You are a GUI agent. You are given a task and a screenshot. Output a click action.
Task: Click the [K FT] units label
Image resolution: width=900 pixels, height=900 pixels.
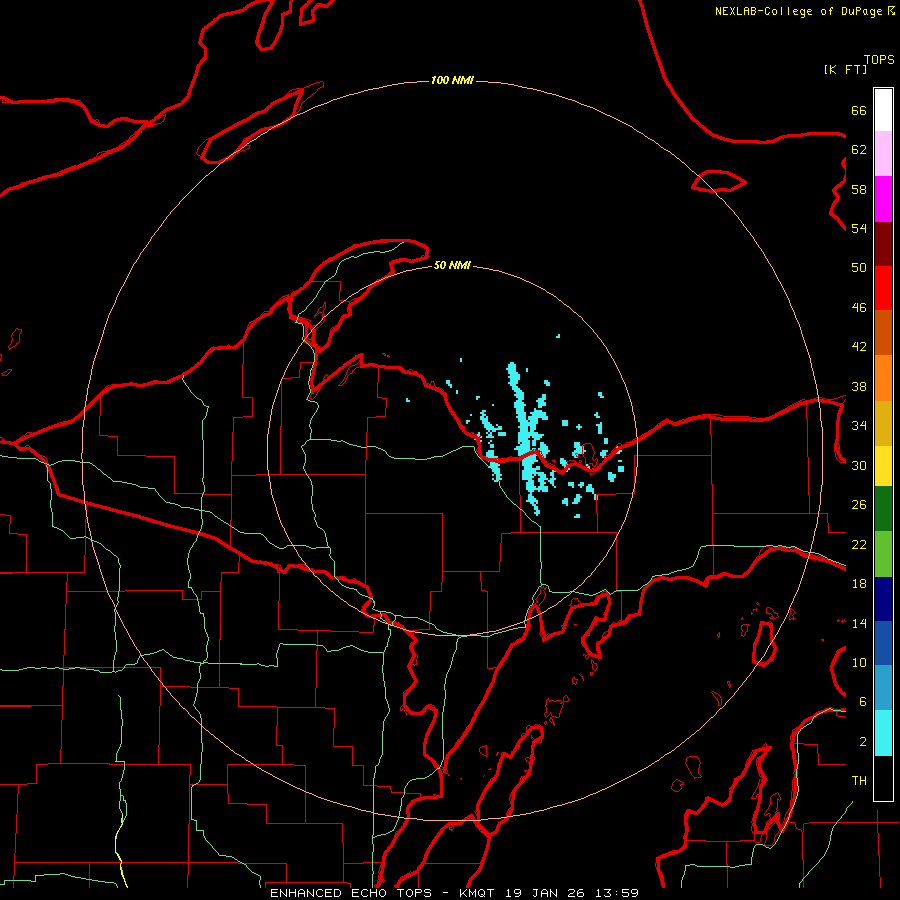(x=845, y=69)
